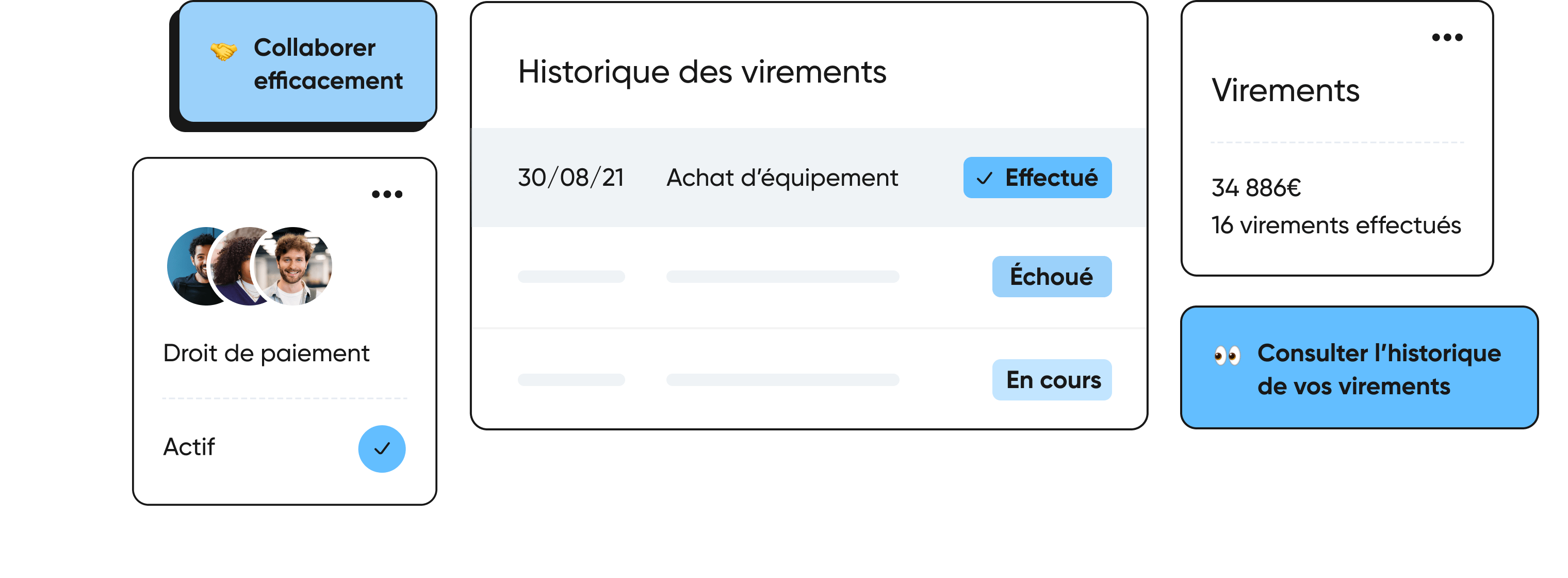Click the 34 886€ amount
The height and width of the screenshot is (578, 1568).
1256,188
